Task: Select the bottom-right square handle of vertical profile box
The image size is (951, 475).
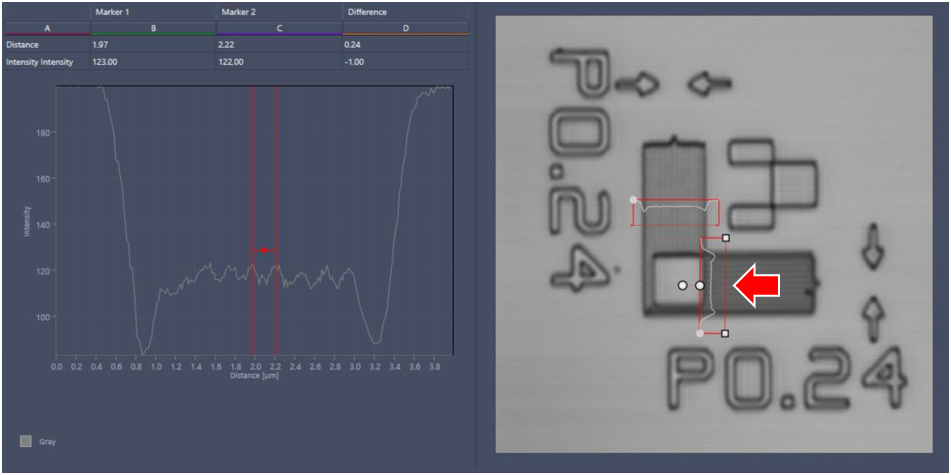Action: click(725, 333)
